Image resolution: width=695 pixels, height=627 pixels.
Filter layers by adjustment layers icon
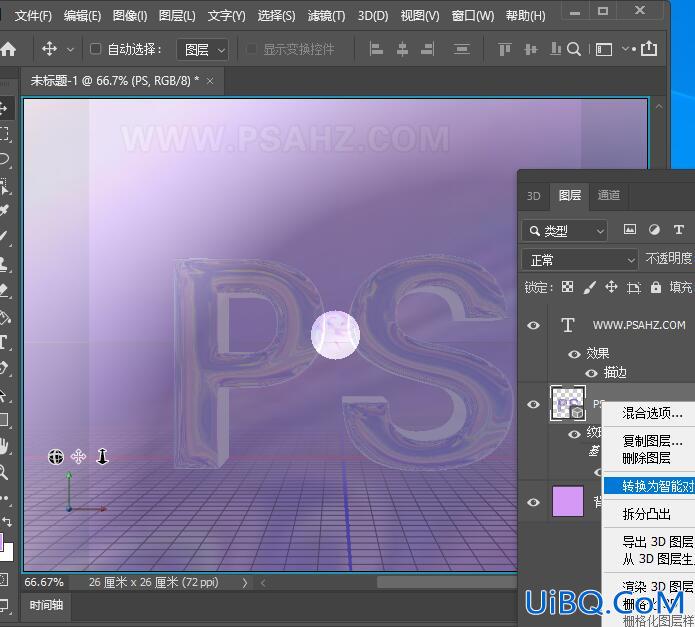coord(654,230)
